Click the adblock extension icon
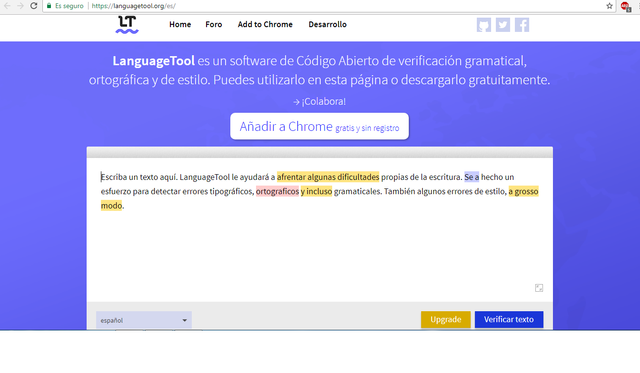Viewport: 640px width, 373px height. point(625,6)
